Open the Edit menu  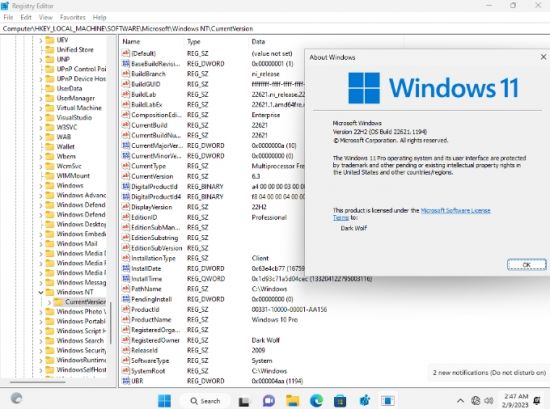point(26,17)
